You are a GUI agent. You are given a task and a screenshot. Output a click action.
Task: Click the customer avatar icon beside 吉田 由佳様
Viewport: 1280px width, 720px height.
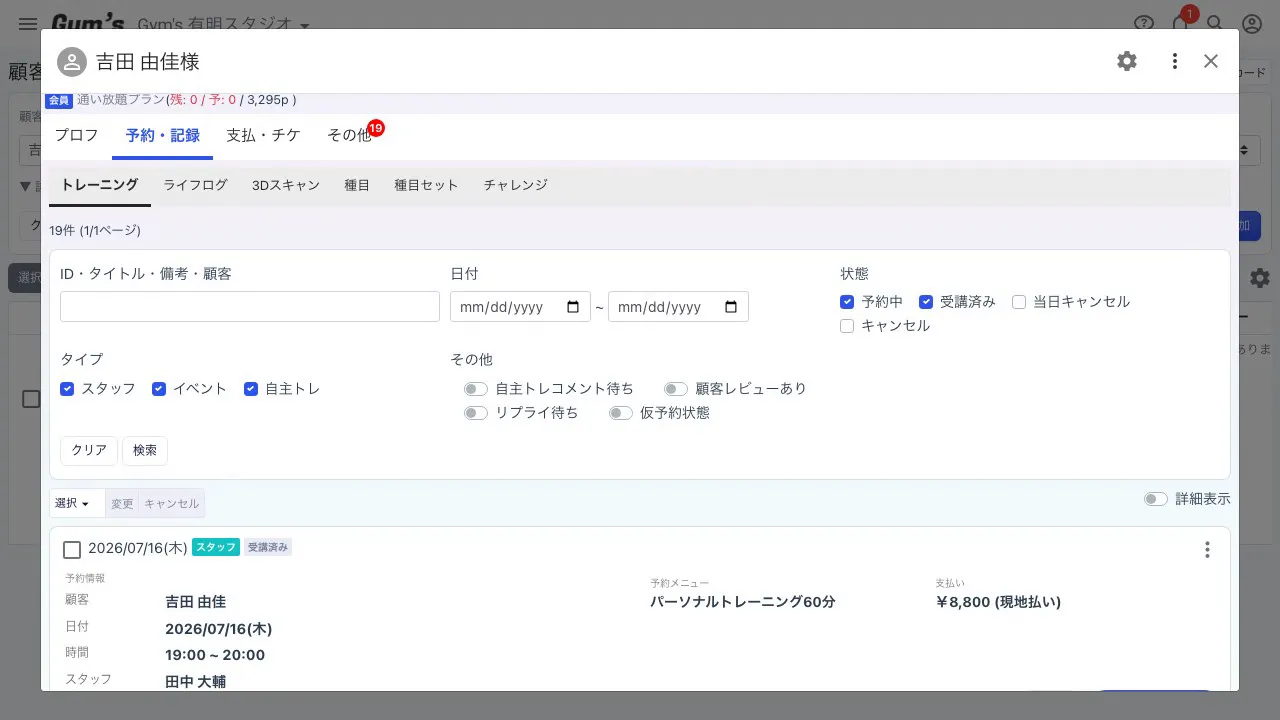tap(72, 62)
